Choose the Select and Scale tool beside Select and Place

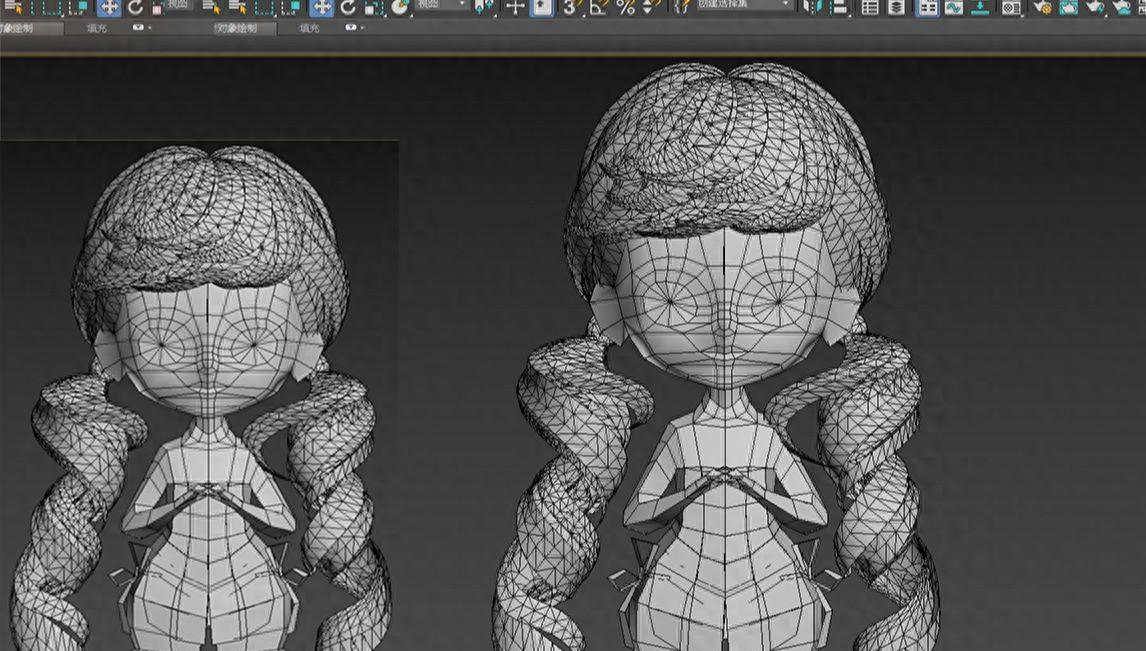373,7
